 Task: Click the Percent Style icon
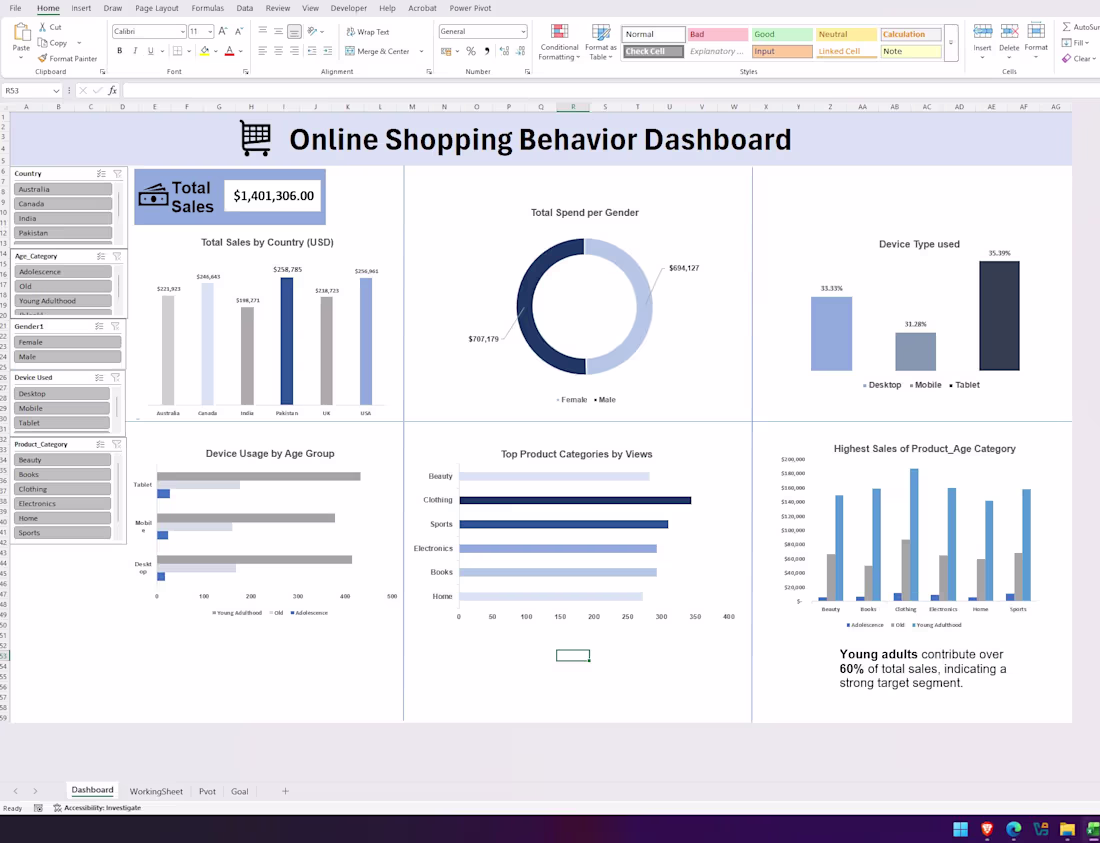471,50
